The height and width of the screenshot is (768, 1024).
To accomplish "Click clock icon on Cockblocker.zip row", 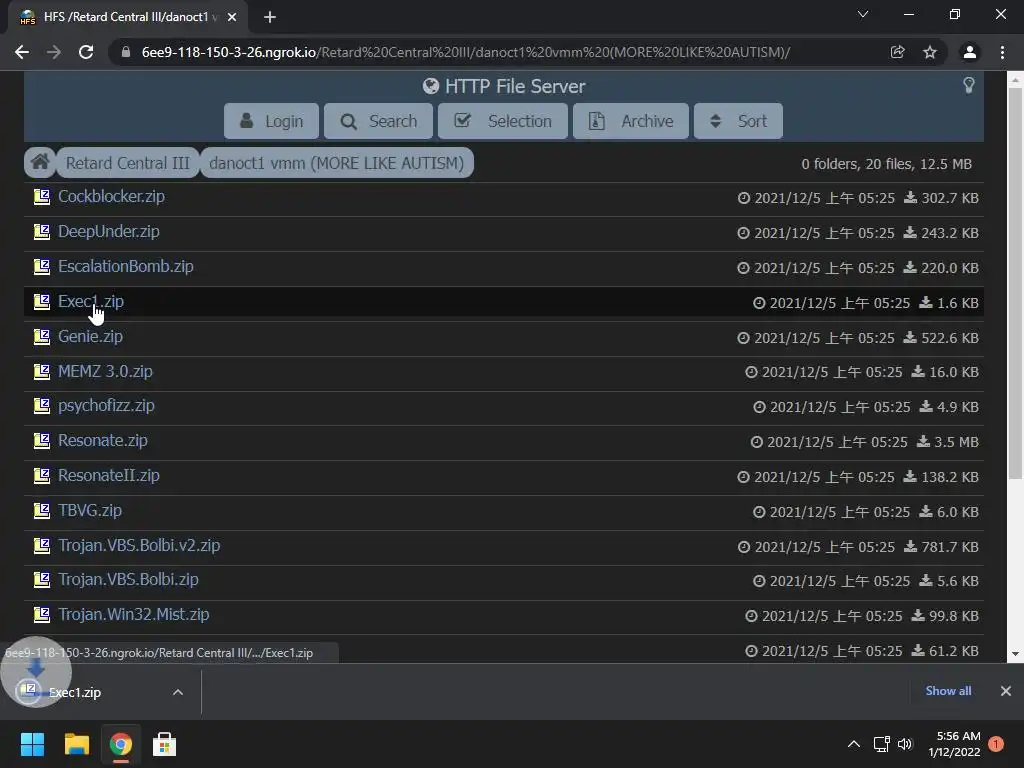I will (x=744, y=198).
